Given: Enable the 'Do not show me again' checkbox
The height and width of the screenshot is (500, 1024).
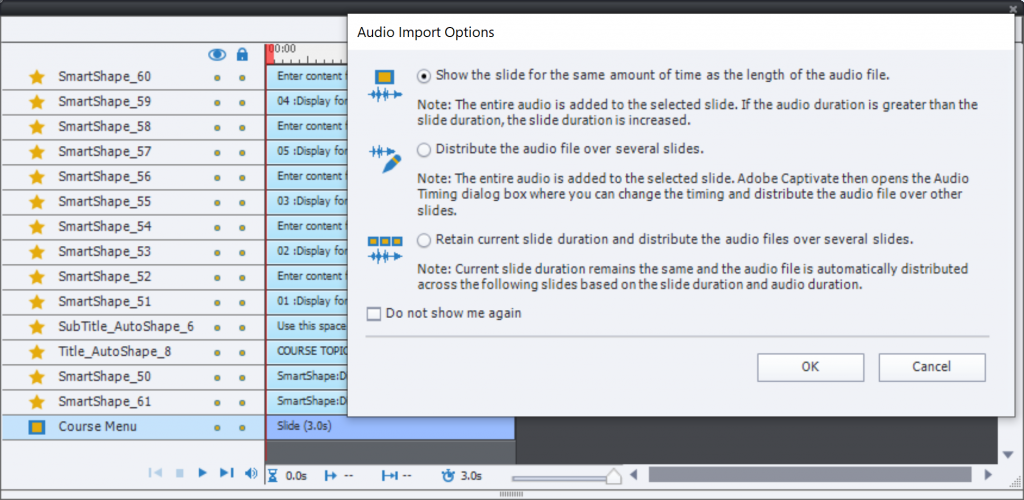Looking at the screenshot, I should (374, 314).
